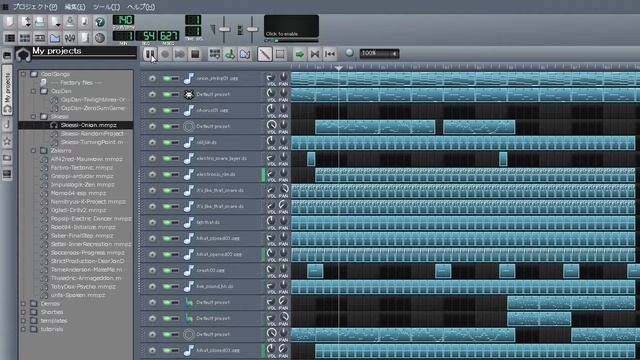This screenshot has height=360, width=640.
Task: Mute the hihat_opened03.ogg track
Action: point(167,254)
